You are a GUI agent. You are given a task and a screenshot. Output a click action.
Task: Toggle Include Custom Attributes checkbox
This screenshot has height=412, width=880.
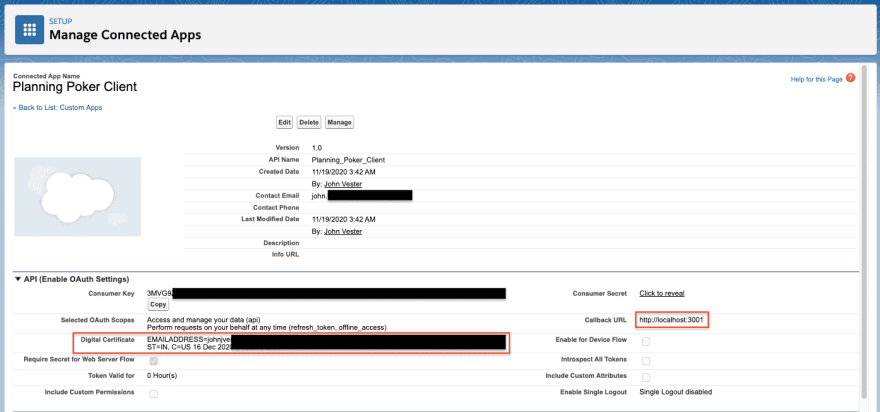pos(647,377)
